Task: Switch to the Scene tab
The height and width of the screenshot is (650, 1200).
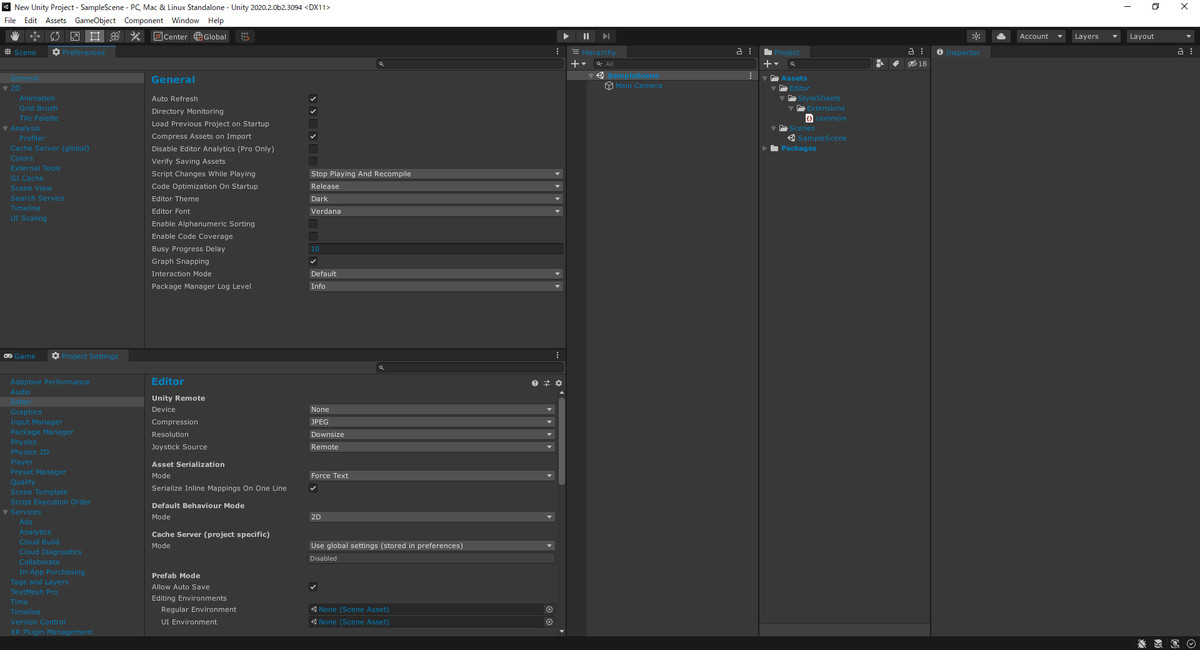Action: coord(21,52)
